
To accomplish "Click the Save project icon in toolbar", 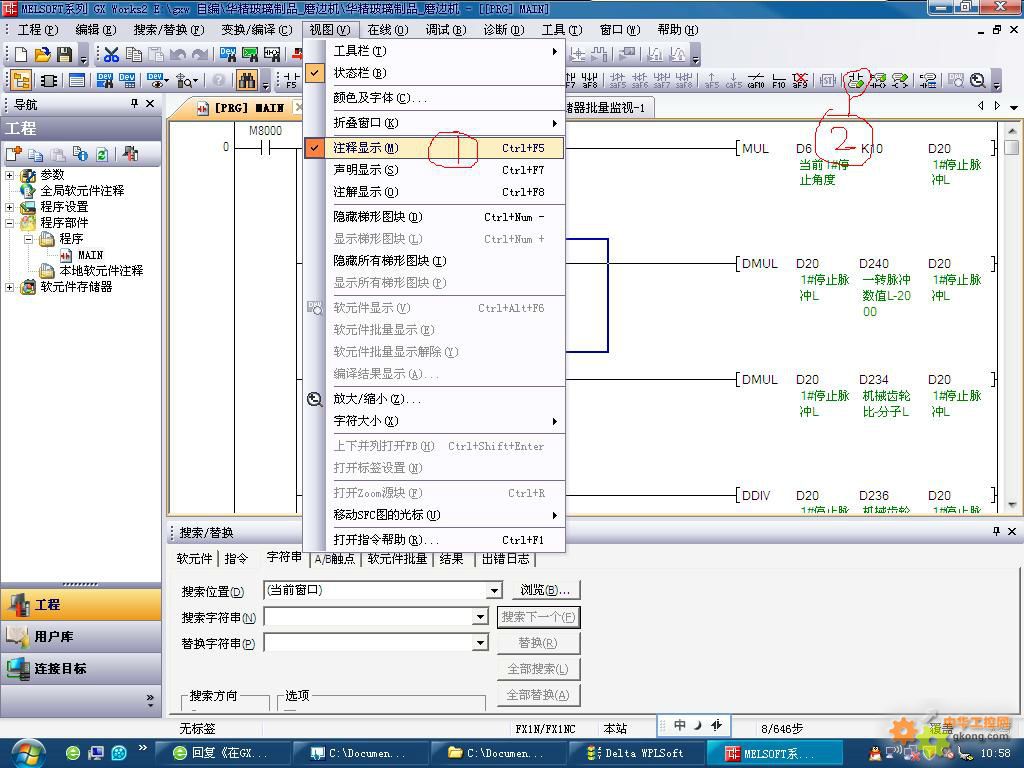I will [65, 55].
